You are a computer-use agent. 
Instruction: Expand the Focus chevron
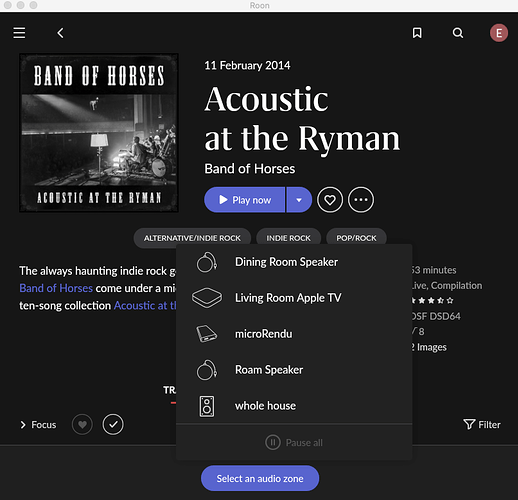coord(23,425)
